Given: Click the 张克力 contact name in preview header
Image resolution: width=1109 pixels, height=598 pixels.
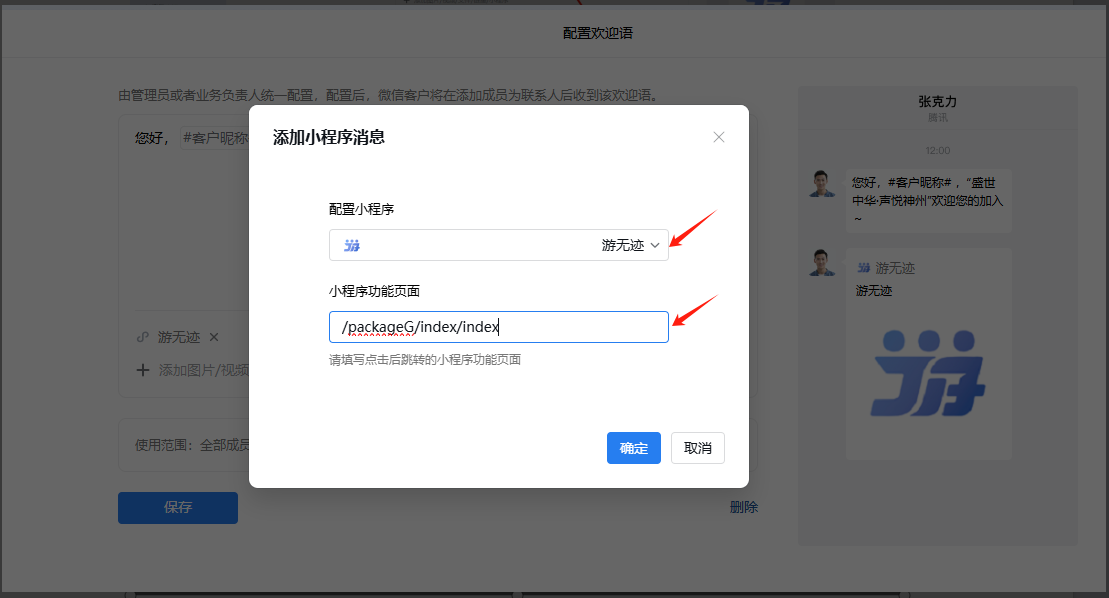Looking at the screenshot, I should coord(937,102).
